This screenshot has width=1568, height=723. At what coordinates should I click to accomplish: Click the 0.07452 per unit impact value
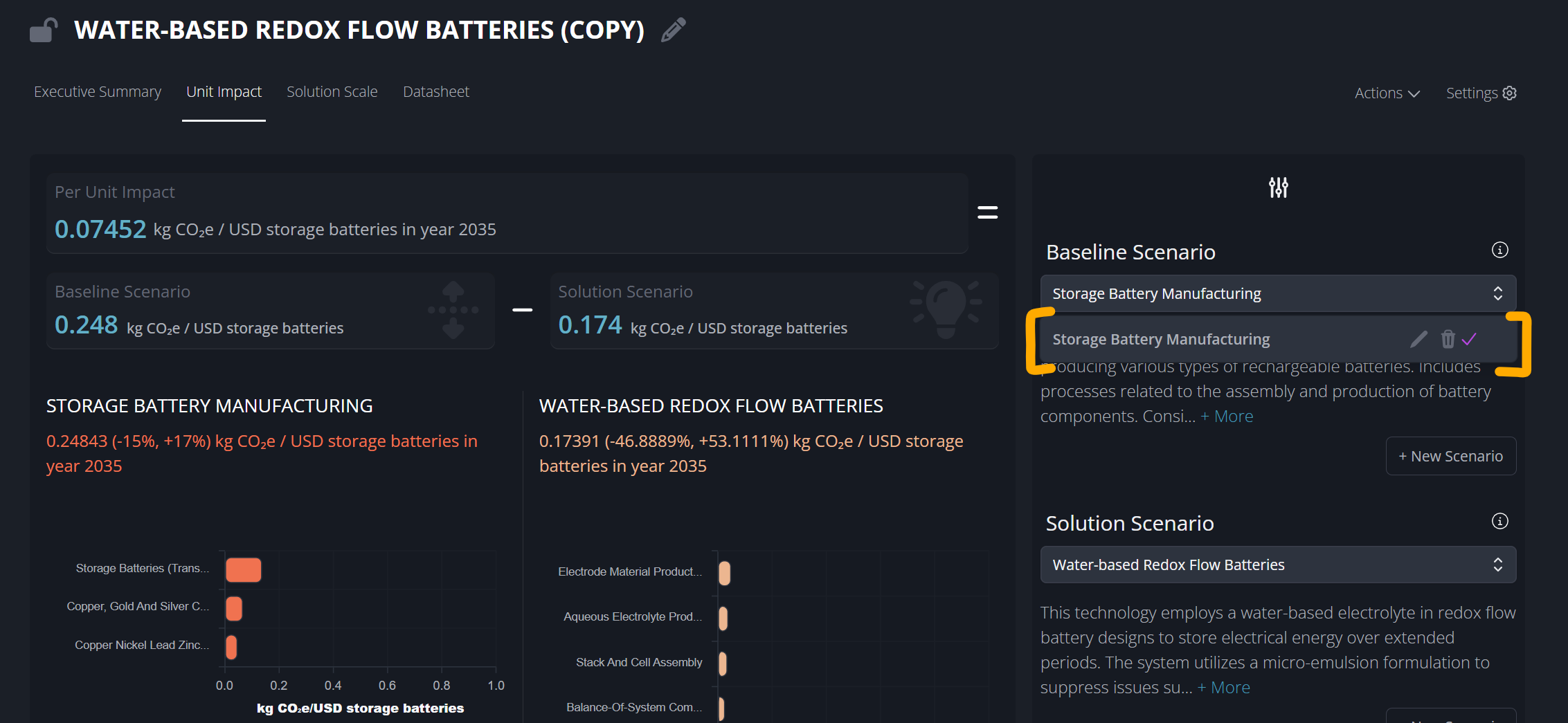coord(100,229)
